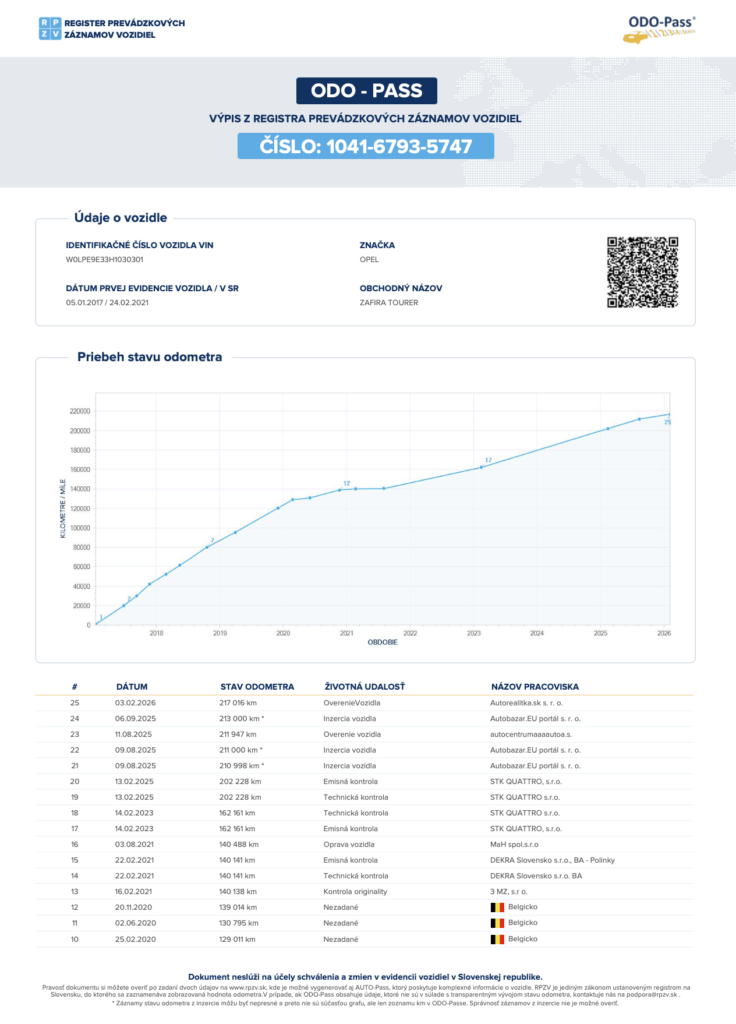Click the Belgian flag in row 12

496,906
